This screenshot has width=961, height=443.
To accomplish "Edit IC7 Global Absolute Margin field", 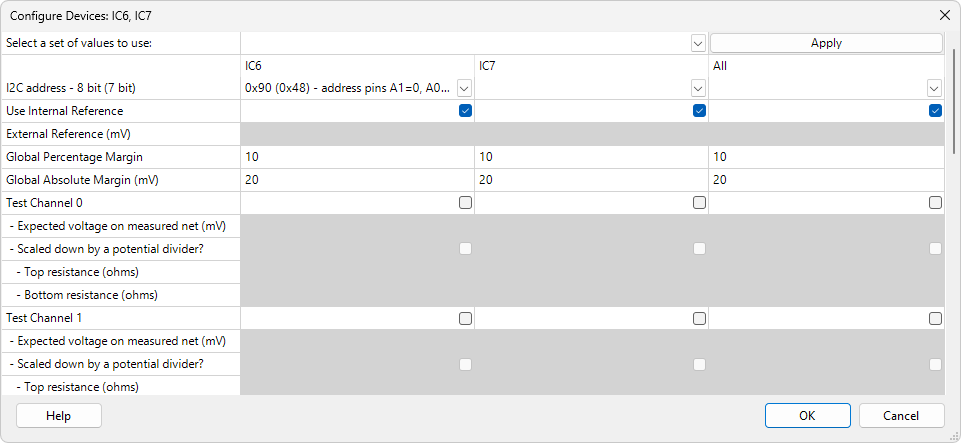I will tap(590, 180).
